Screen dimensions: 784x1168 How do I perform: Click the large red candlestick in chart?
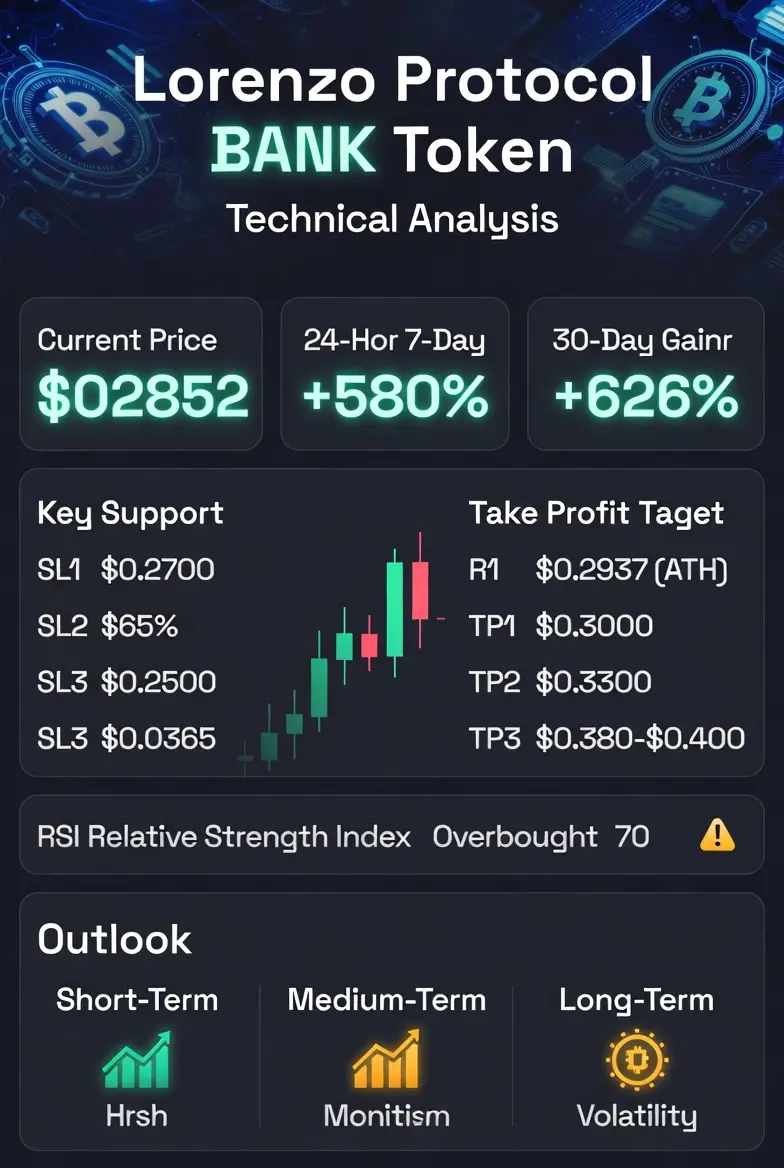(x=420, y=590)
